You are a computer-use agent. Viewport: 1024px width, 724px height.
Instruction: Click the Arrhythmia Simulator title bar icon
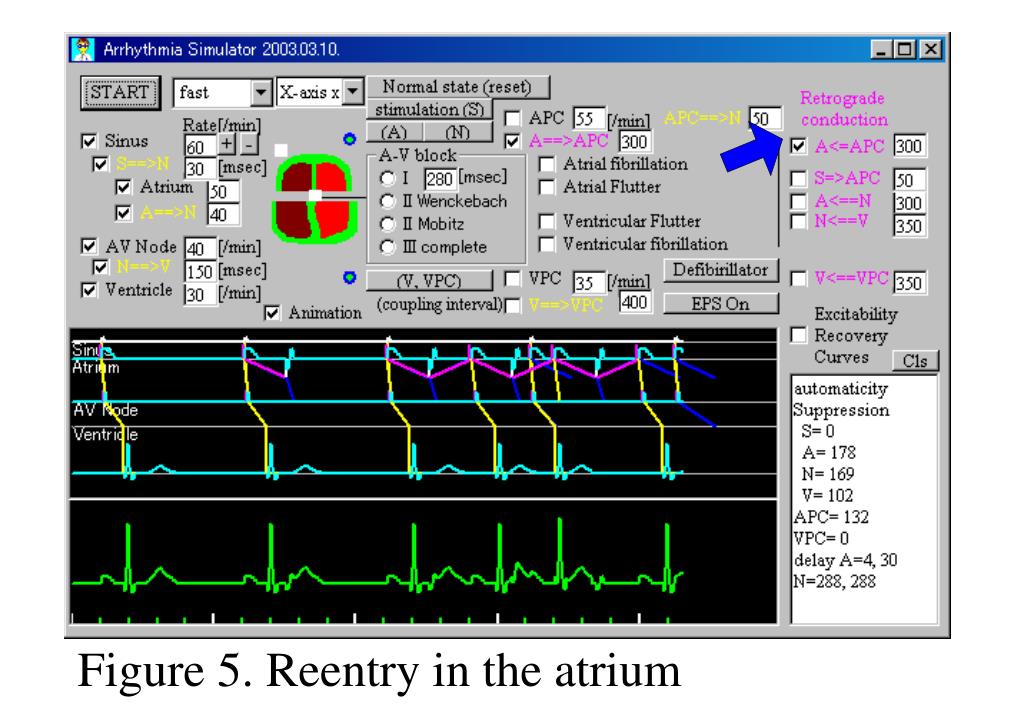pyautogui.click(x=84, y=50)
